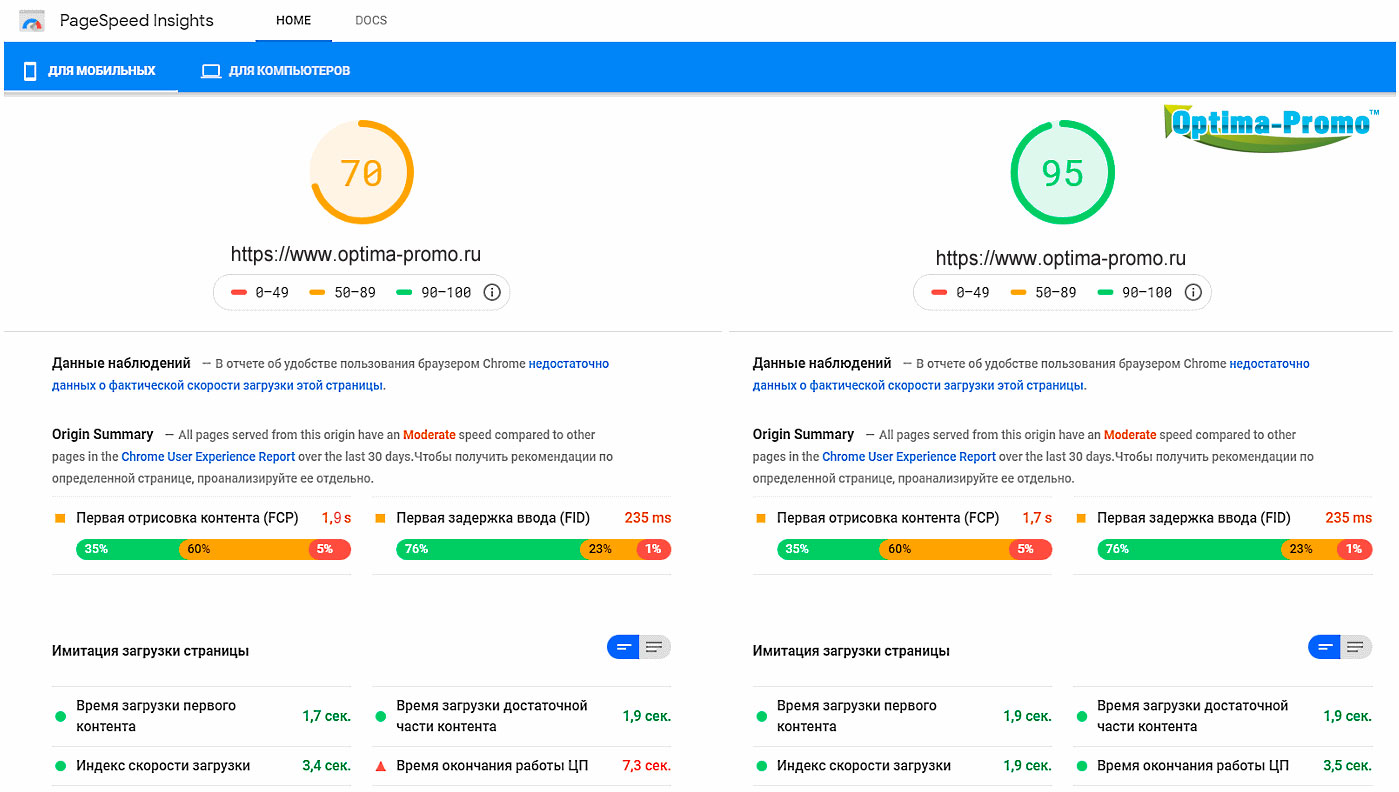Switch to expanded metrics view in the 70-score report
This screenshot has height=792, width=1399.
[655, 647]
